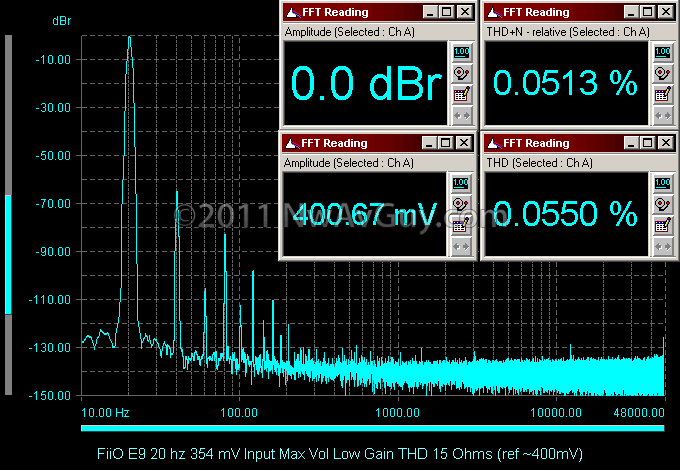Click the 1.00 scale icon in the top-left Amplitude window

pos(461,52)
